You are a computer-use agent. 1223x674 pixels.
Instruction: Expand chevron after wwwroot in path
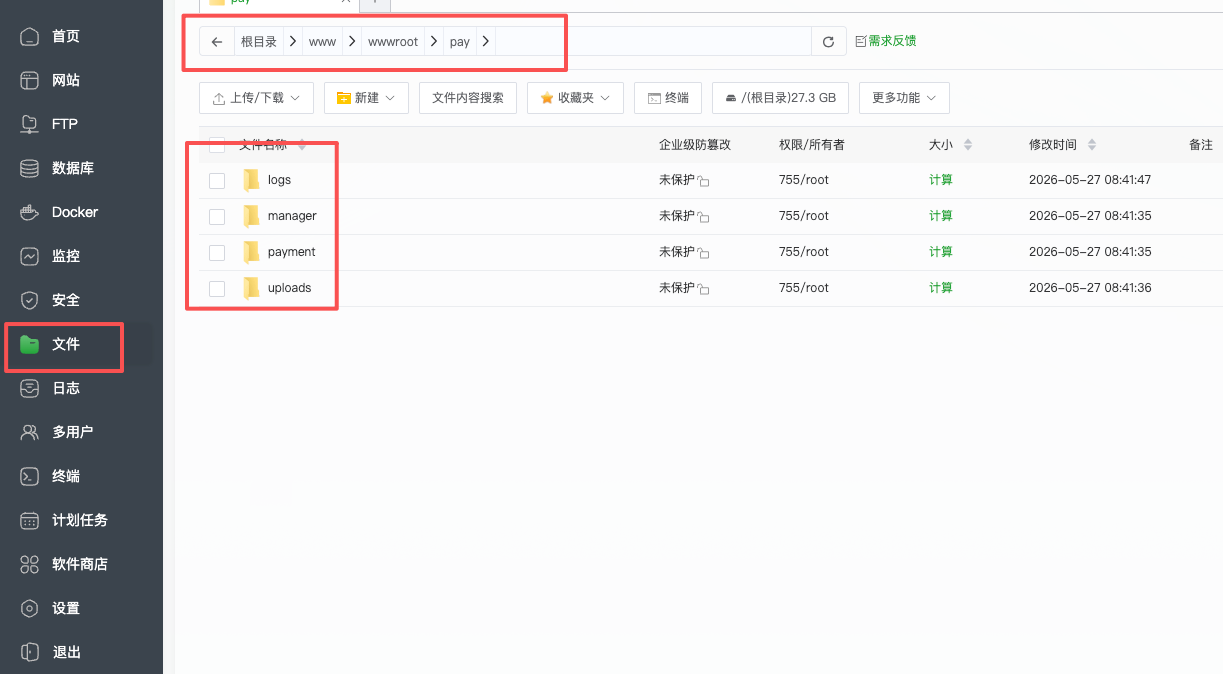coord(434,42)
